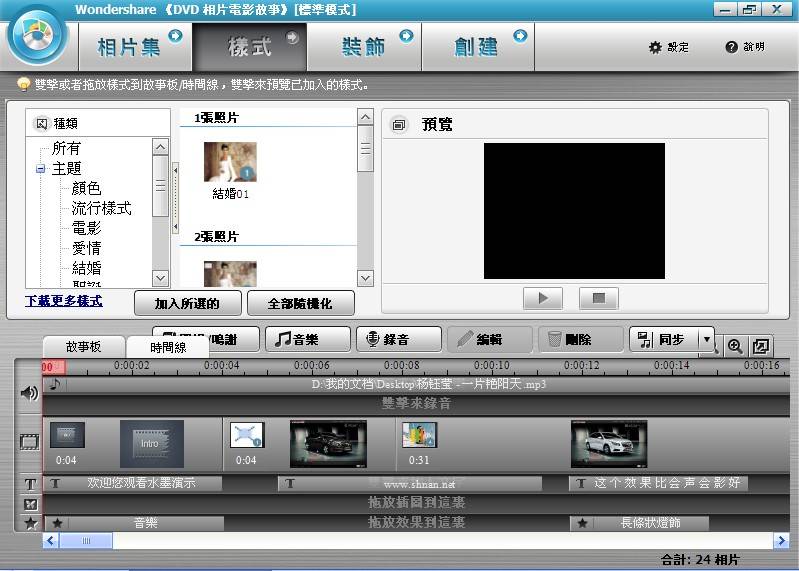
Task: Collapse the 主題 tree node
Action: point(41,169)
